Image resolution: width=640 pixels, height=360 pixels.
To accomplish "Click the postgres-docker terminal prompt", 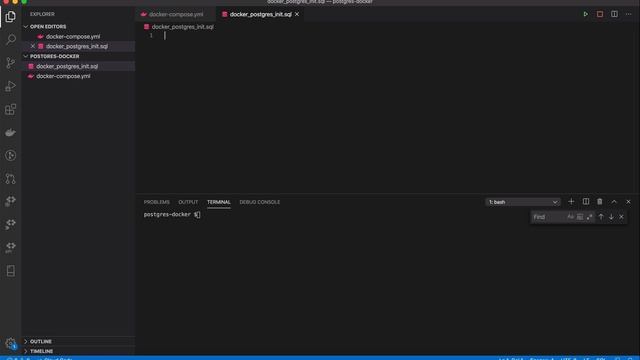I will pyautogui.click(x=171, y=214).
